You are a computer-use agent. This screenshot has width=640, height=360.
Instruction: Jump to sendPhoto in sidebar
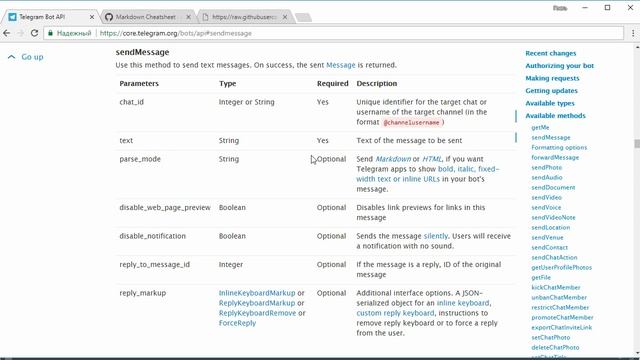tap(547, 167)
